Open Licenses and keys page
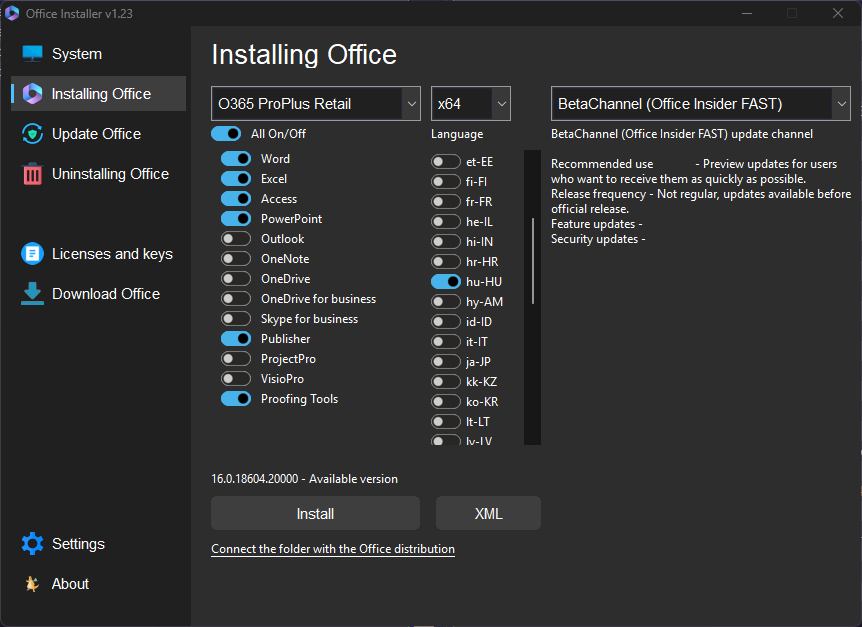 coord(112,254)
